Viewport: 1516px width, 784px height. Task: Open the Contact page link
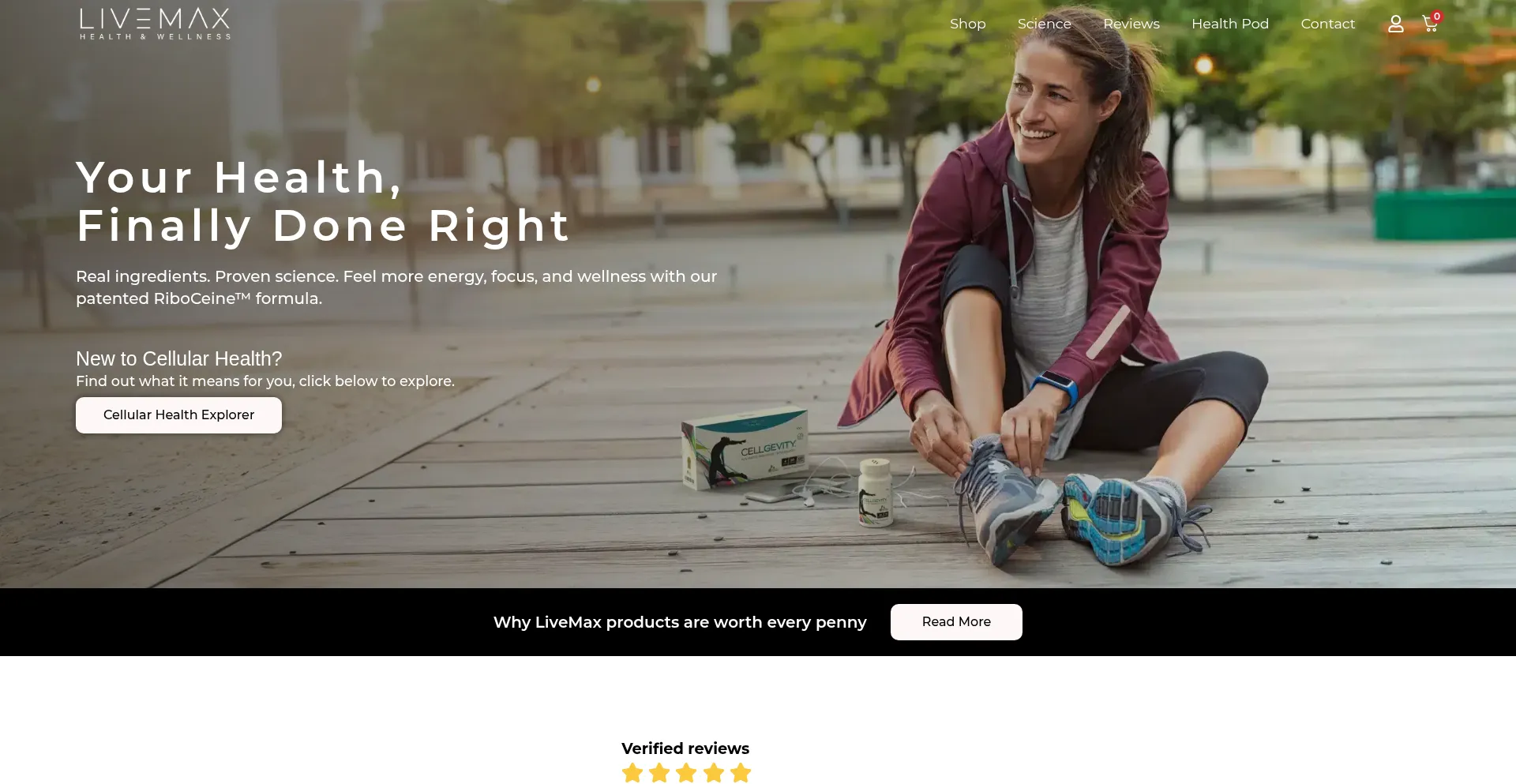(x=1328, y=24)
